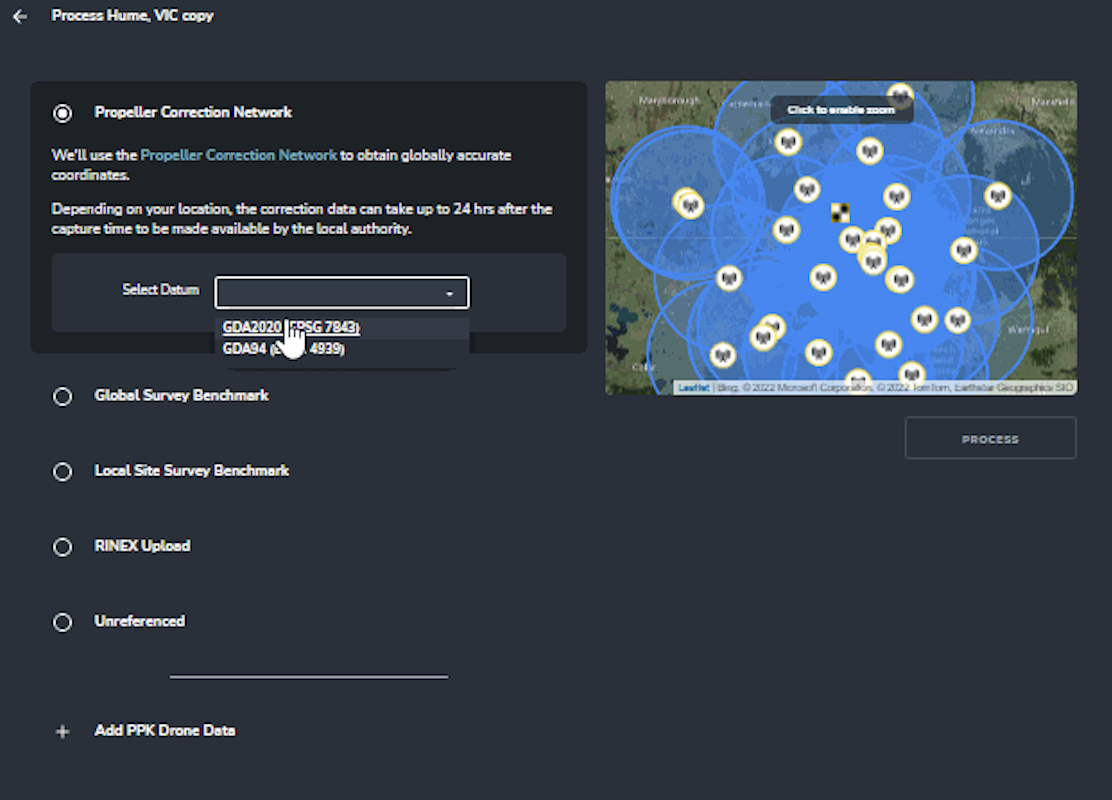The width and height of the screenshot is (1112, 800).
Task: Choose GDA2020 (EPSG 7843) from the datum list
Action: pos(291,326)
